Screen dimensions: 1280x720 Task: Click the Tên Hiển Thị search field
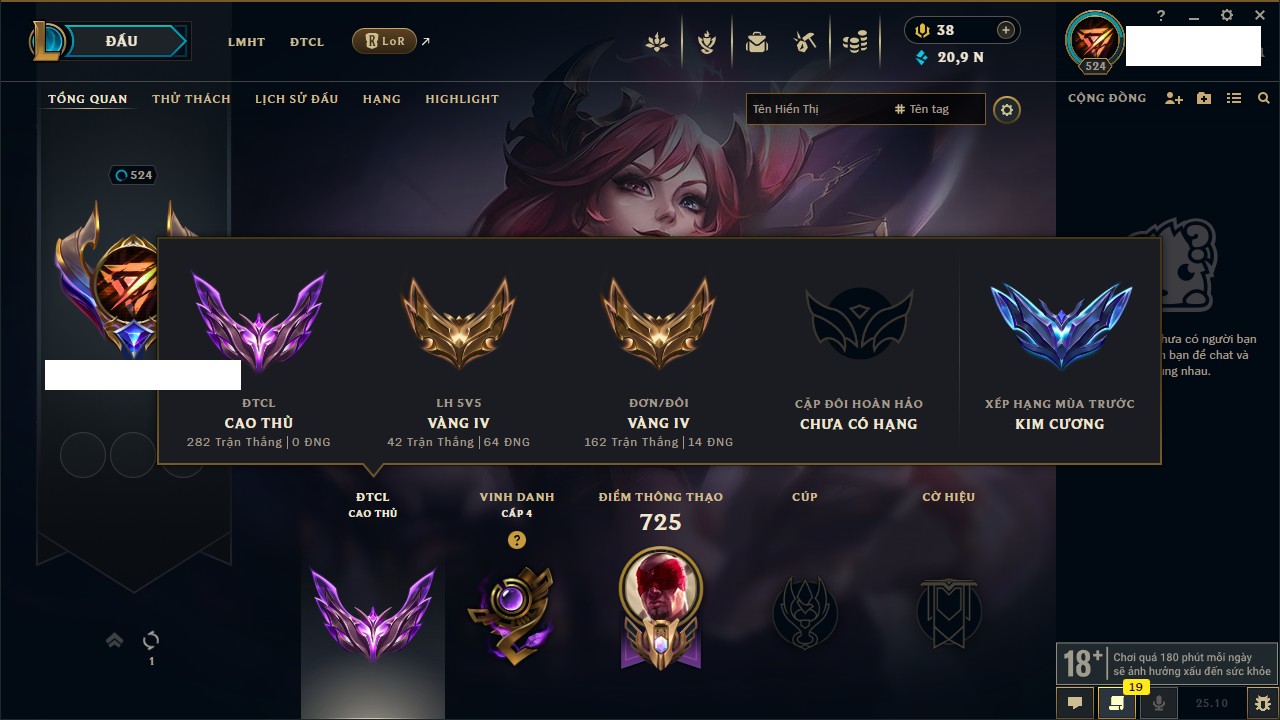(820, 109)
